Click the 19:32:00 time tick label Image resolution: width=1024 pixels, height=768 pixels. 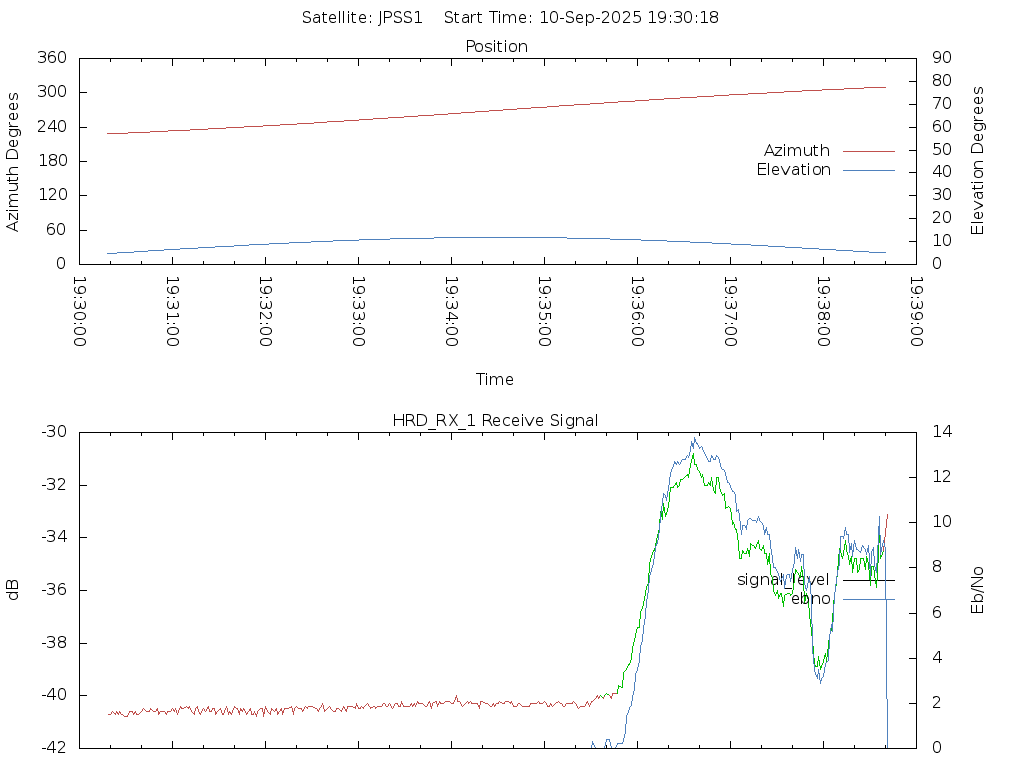click(x=266, y=312)
